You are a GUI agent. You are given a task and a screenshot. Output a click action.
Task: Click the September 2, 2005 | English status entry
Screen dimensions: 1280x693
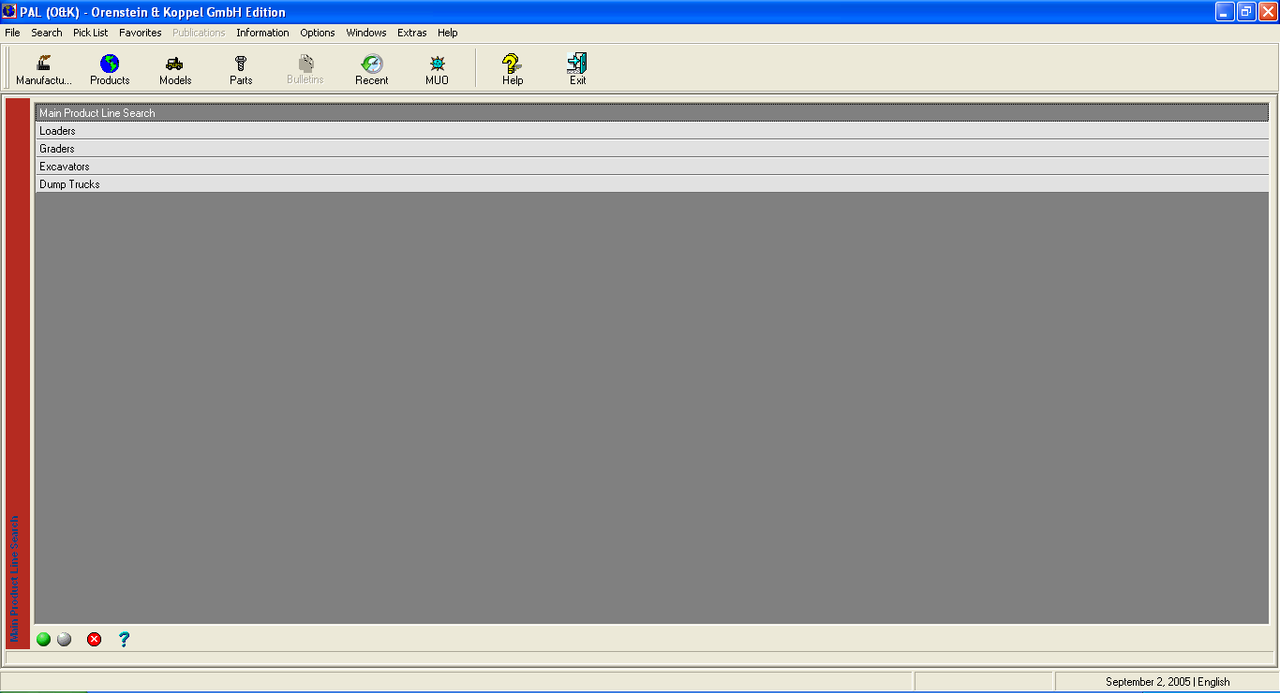click(x=1167, y=682)
